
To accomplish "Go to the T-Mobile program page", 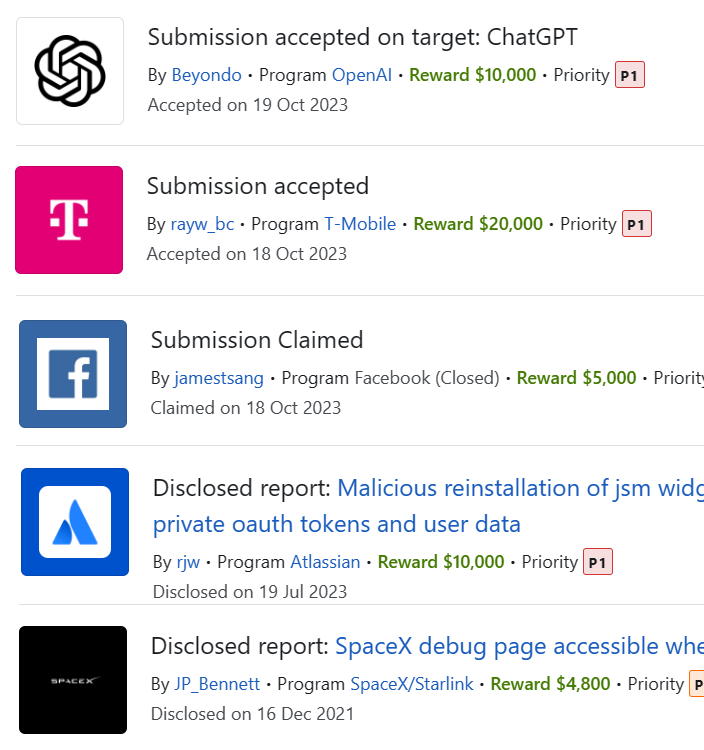I will coord(360,224).
